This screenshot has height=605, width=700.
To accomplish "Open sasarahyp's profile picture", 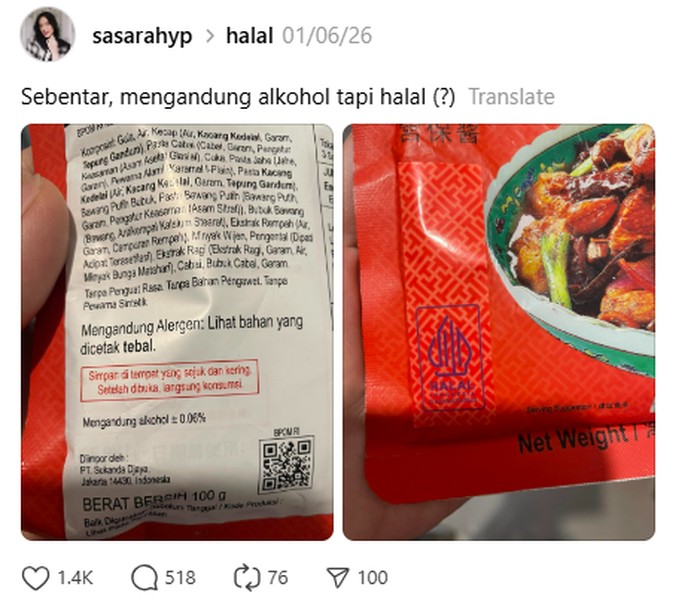I will pyautogui.click(x=47, y=34).
